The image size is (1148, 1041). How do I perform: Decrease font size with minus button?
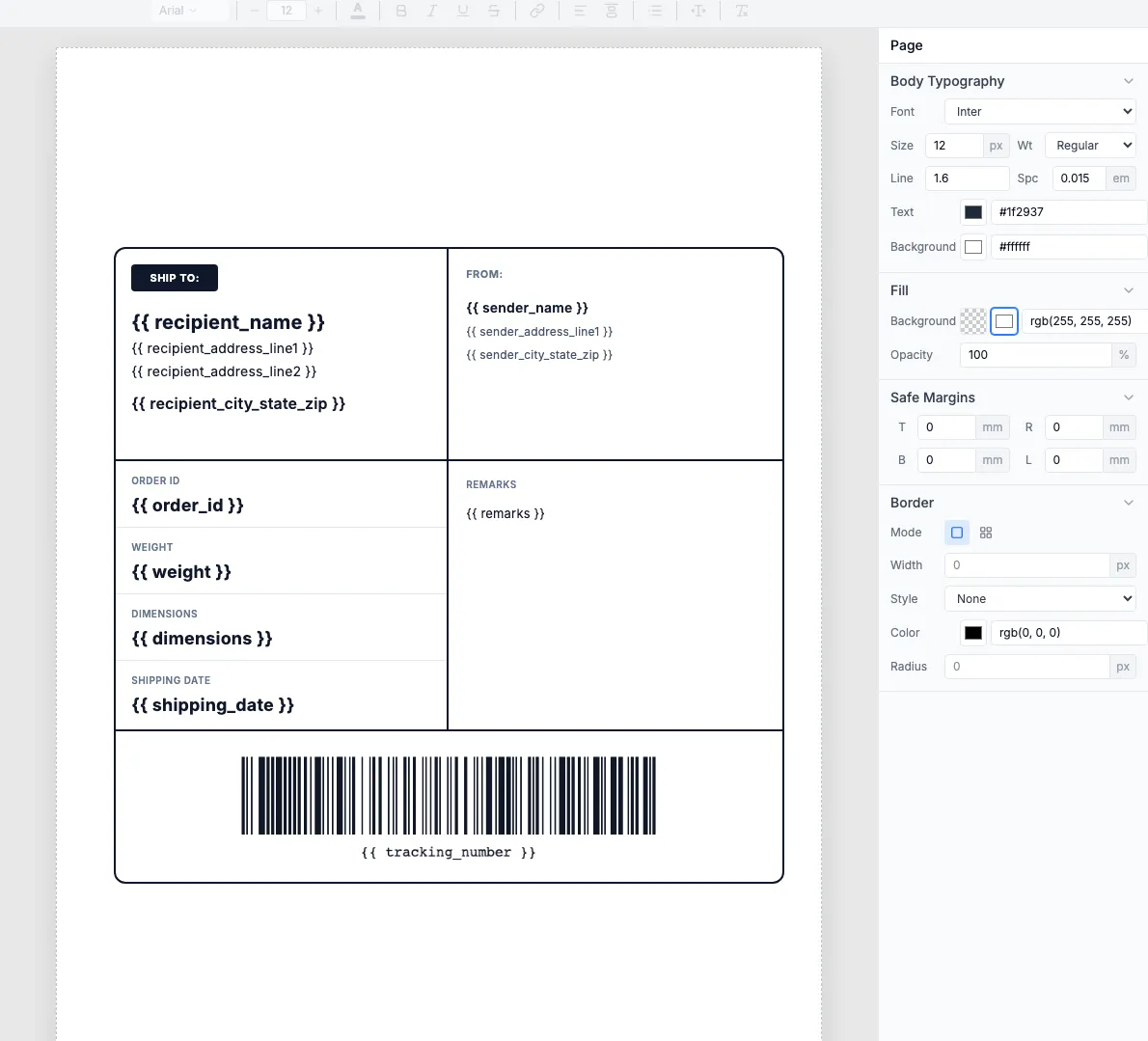(254, 11)
